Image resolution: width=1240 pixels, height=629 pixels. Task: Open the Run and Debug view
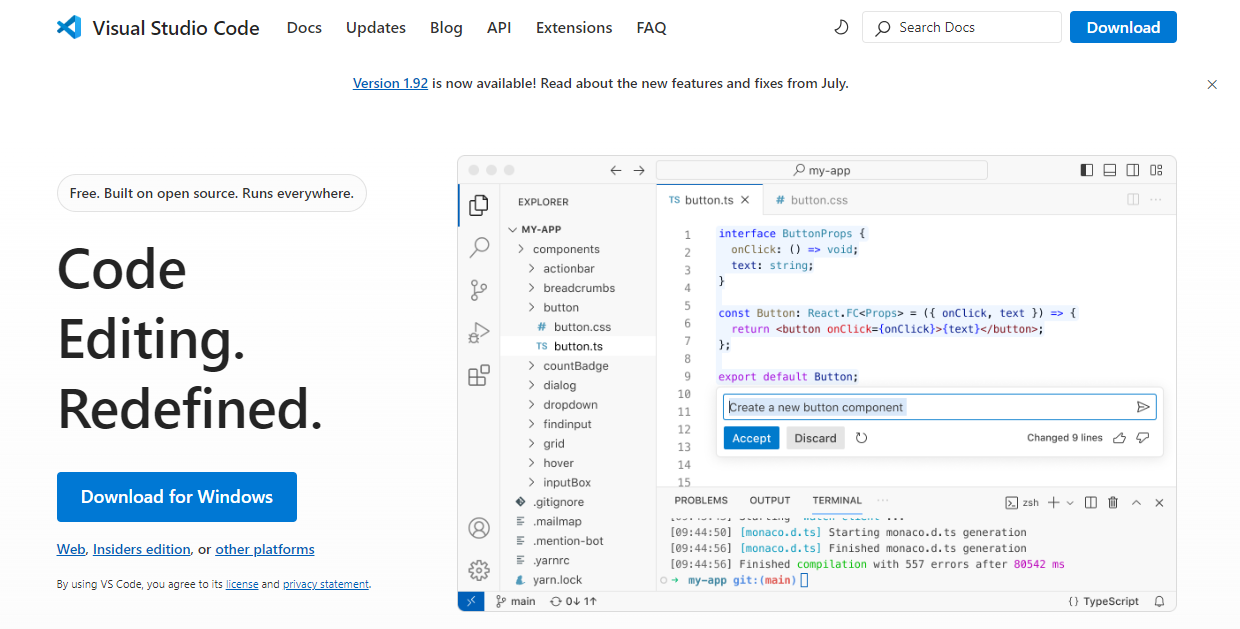tap(479, 331)
